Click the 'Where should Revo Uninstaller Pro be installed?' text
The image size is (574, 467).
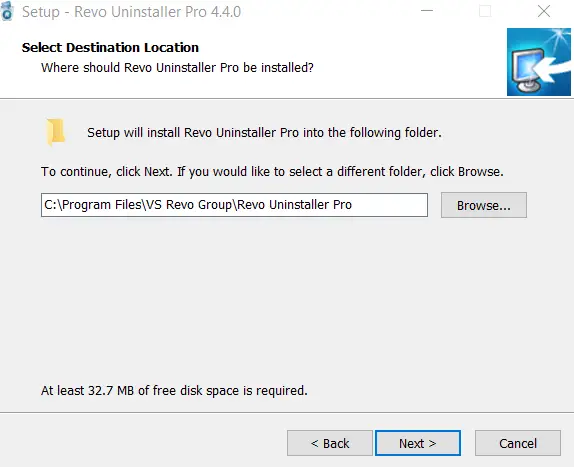pyautogui.click(x=177, y=68)
